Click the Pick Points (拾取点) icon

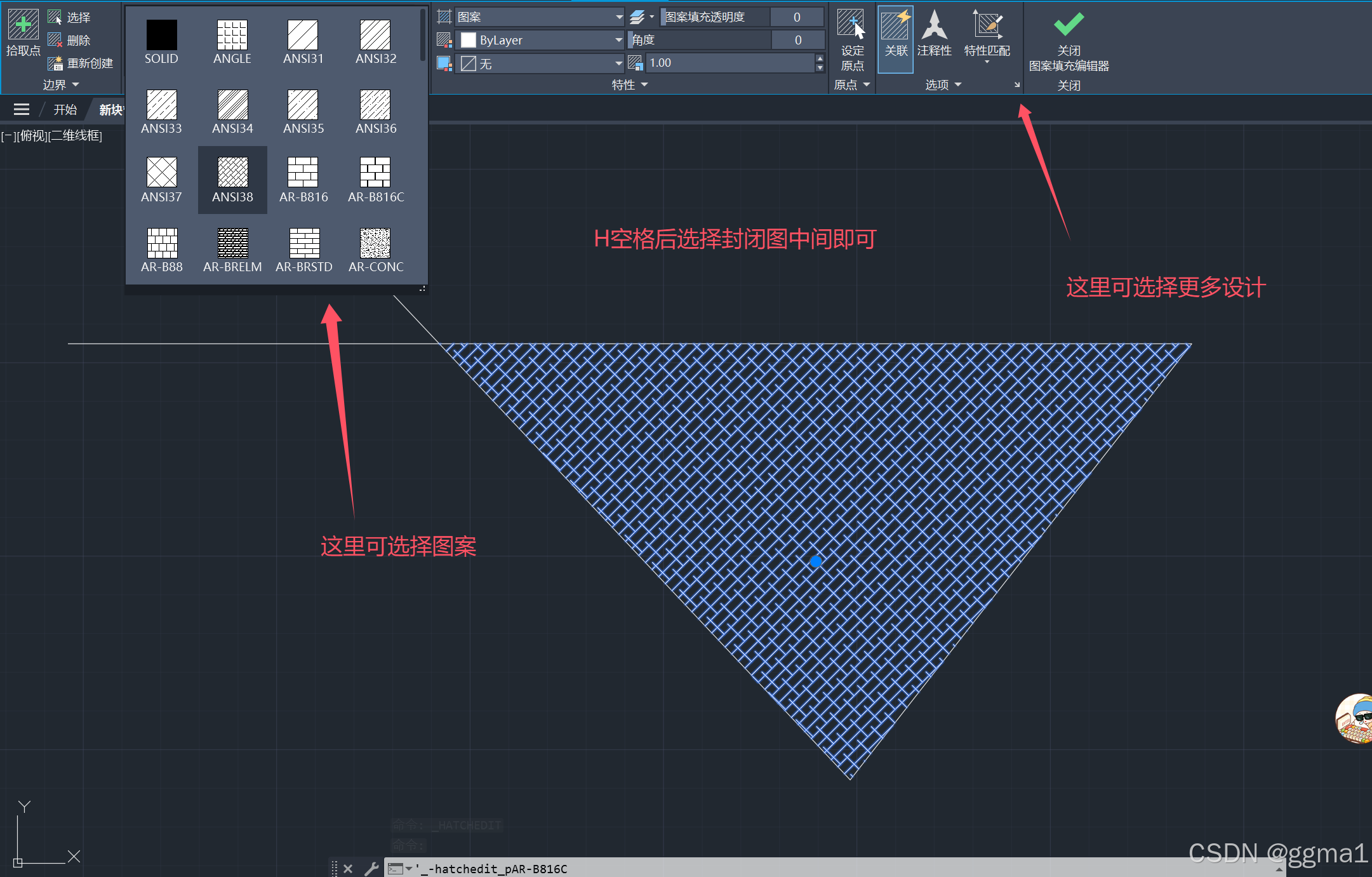point(23,25)
